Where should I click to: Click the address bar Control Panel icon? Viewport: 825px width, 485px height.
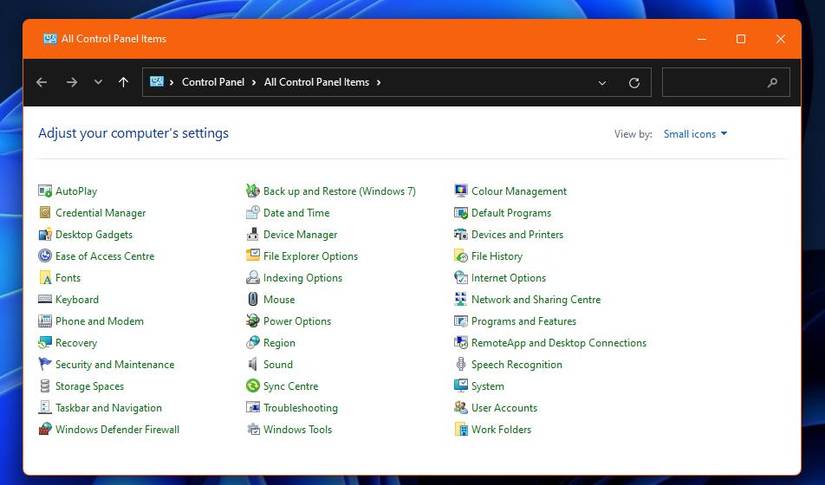point(157,82)
